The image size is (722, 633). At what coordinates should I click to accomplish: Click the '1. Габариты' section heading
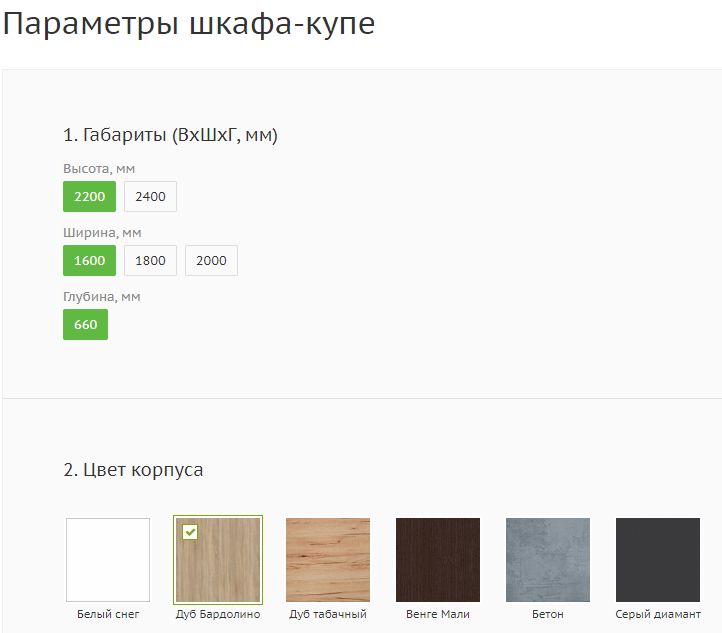[170, 135]
